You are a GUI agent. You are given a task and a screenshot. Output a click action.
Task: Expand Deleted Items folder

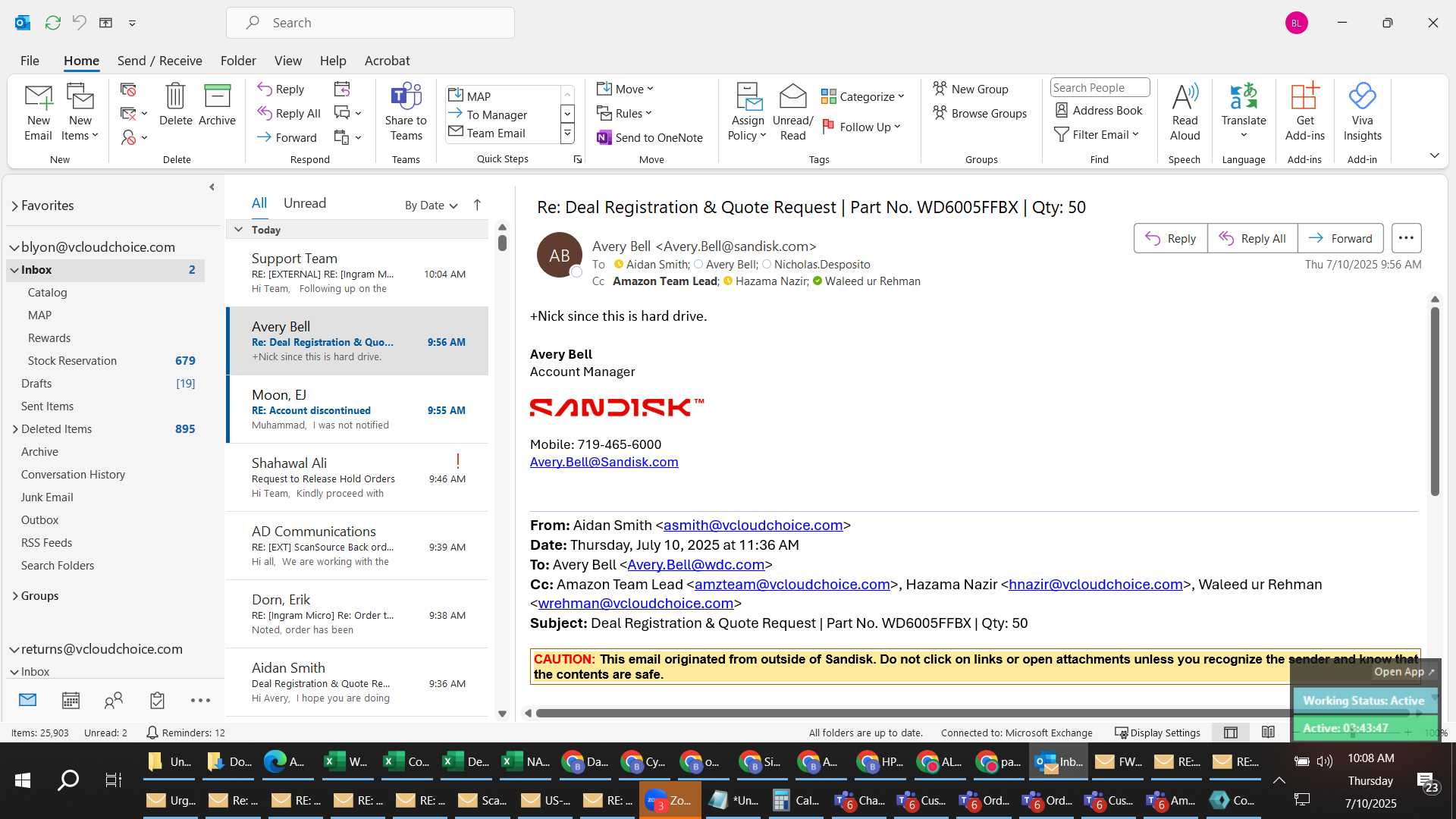click(15, 429)
